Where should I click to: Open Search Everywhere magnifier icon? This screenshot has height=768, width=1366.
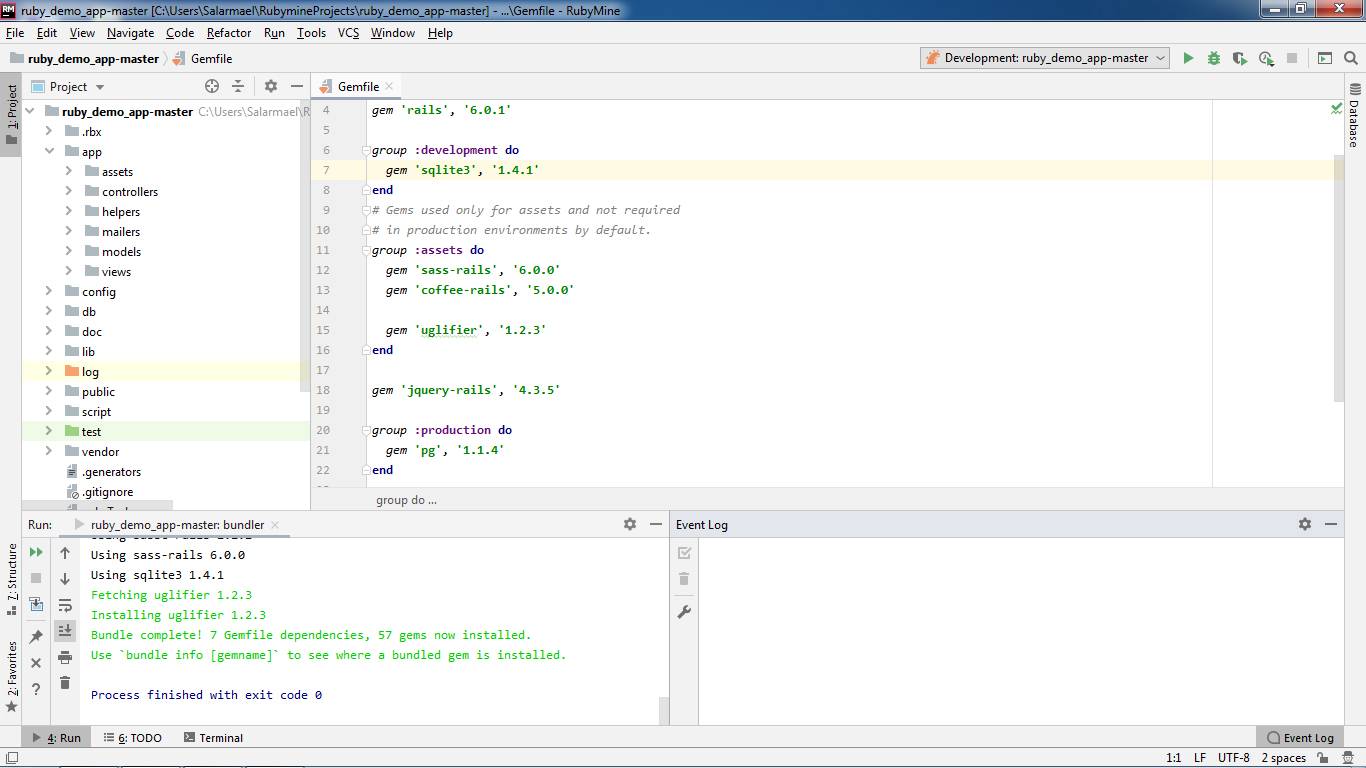pyautogui.click(x=1351, y=58)
